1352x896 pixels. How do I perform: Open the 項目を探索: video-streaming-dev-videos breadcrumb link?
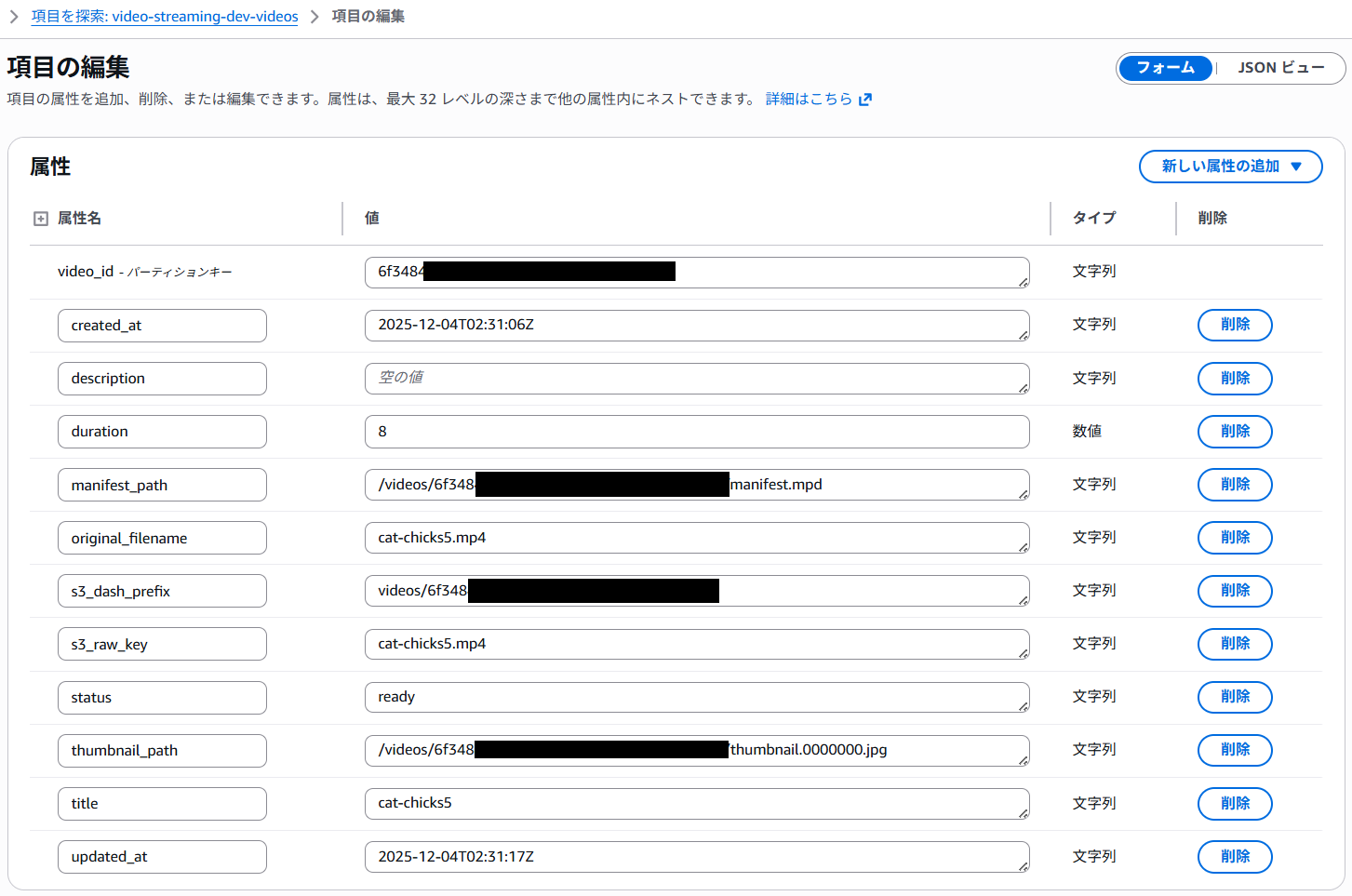165,16
